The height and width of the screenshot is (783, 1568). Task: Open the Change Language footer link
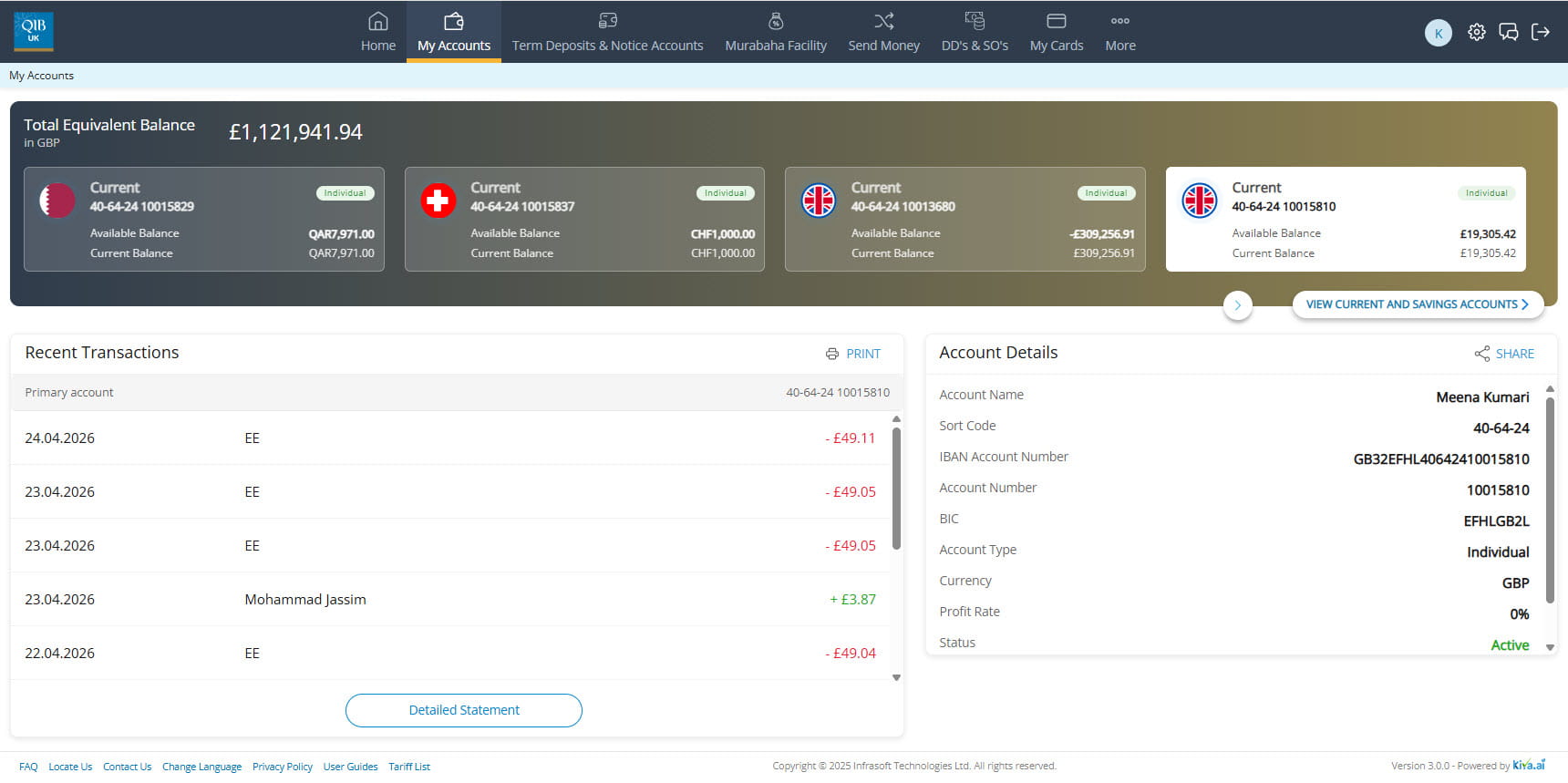coord(201,767)
